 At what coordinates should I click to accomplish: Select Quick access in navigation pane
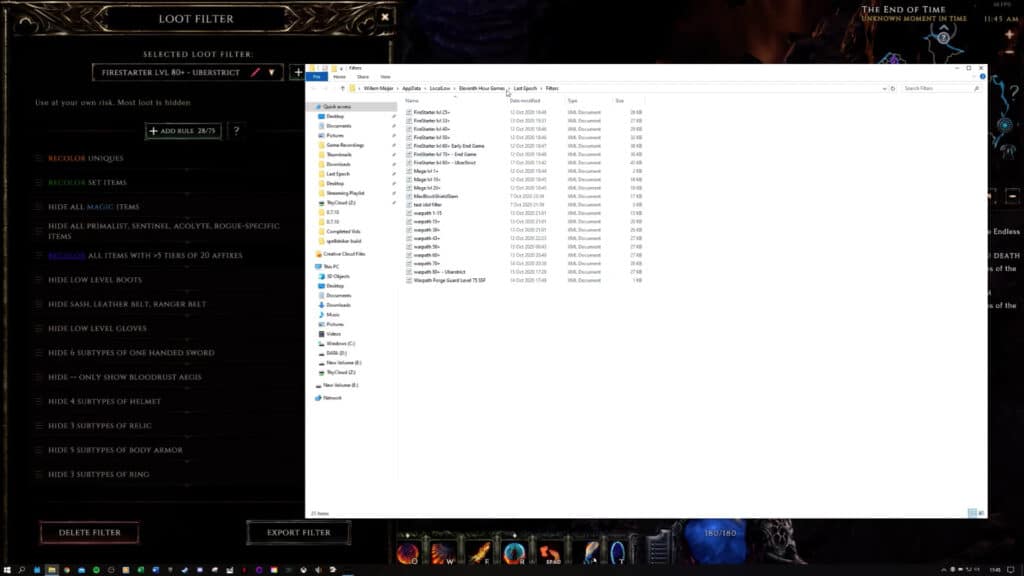point(337,106)
